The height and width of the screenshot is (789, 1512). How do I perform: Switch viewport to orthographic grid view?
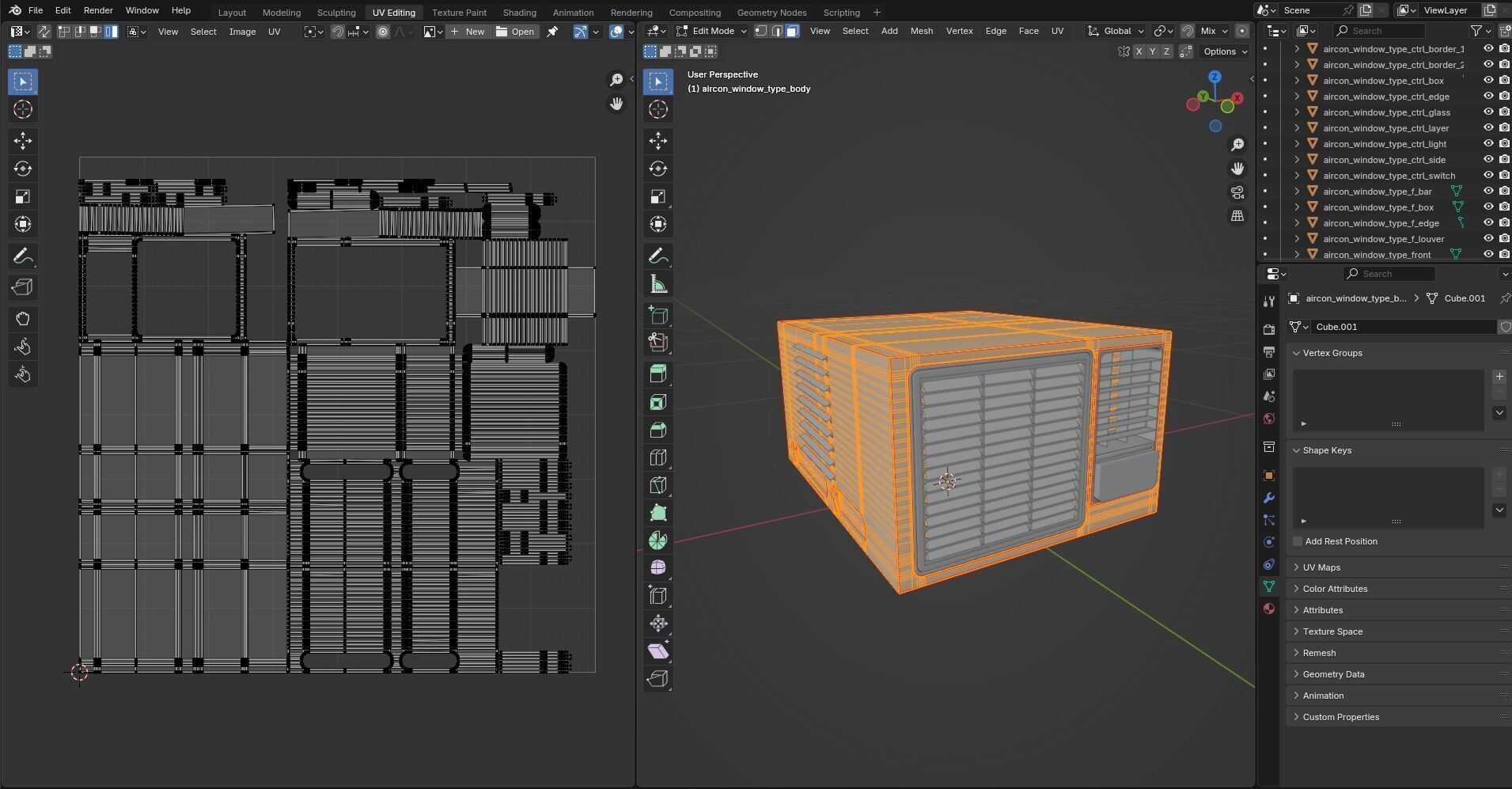click(x=1237, y=216)
